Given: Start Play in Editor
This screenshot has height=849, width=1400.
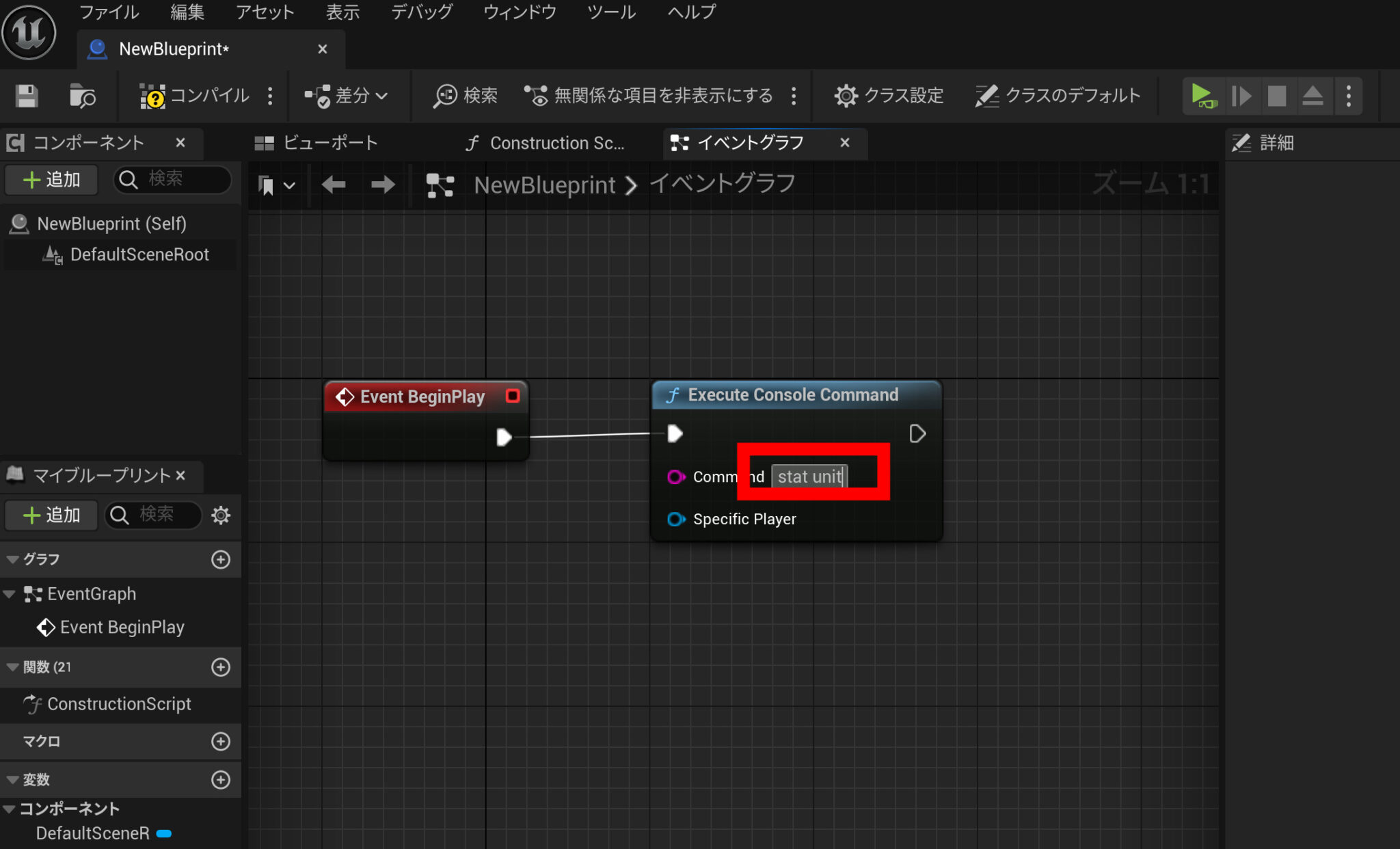Looking at the screenshot, I should click(1202, 96).
